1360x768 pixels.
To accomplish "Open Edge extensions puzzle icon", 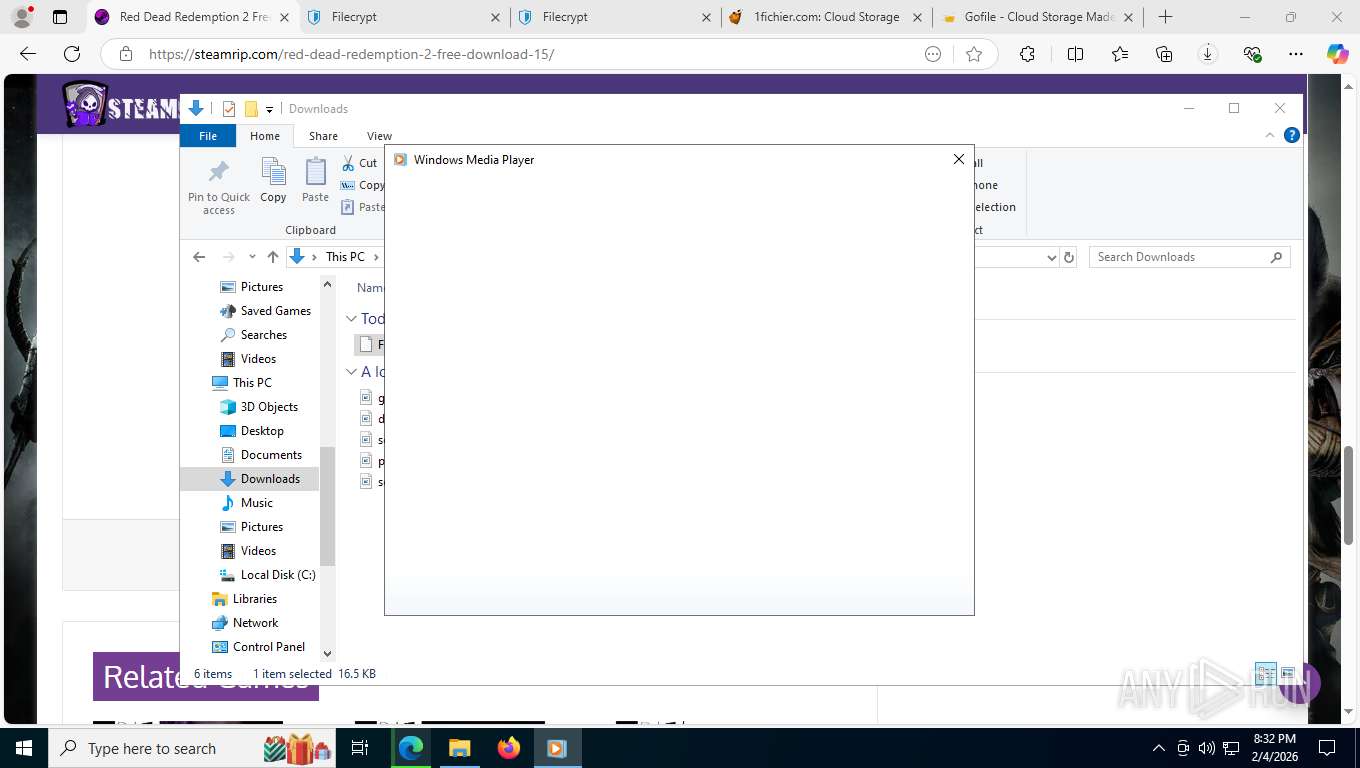I will 1027,54.
